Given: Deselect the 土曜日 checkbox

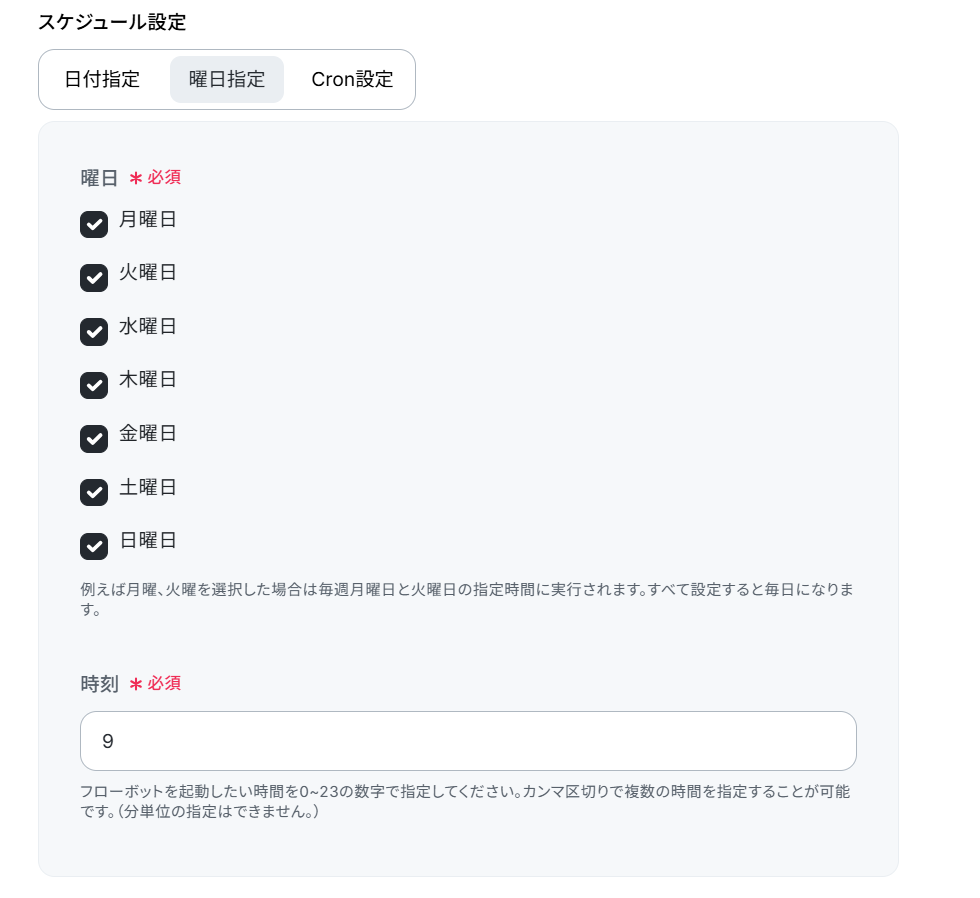Looking at the screenshot, I should click(94, 492).
